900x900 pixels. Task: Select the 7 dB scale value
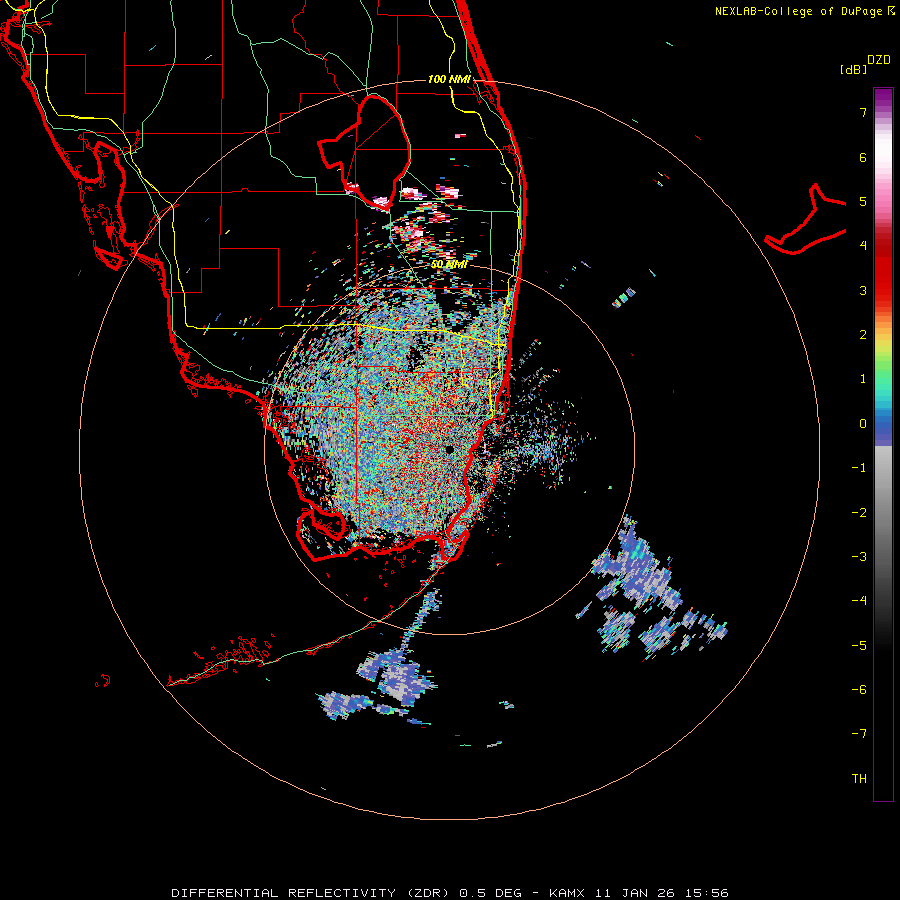click(x=863, y=112)
